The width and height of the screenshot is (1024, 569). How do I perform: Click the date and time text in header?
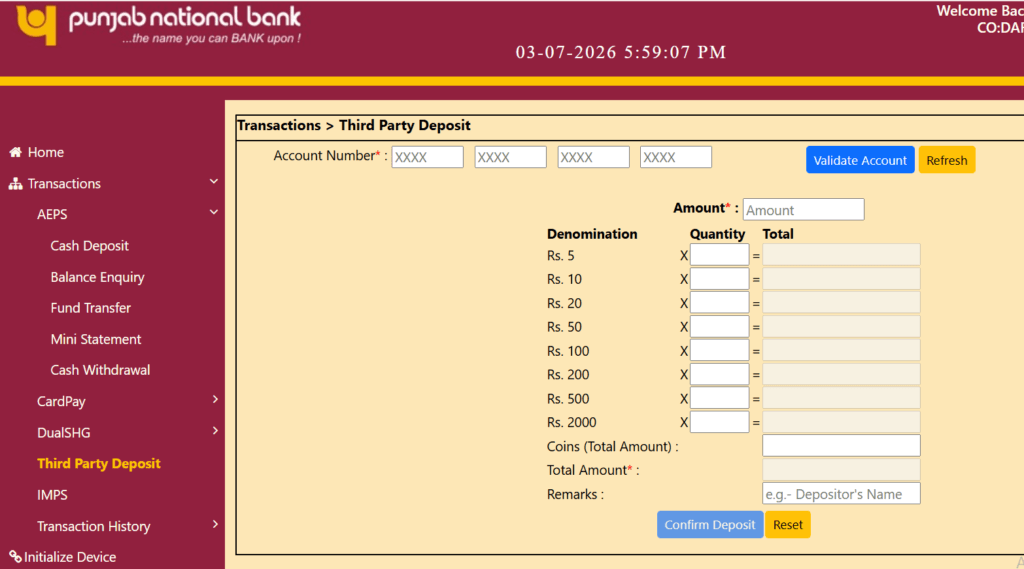tap(620, 52)
